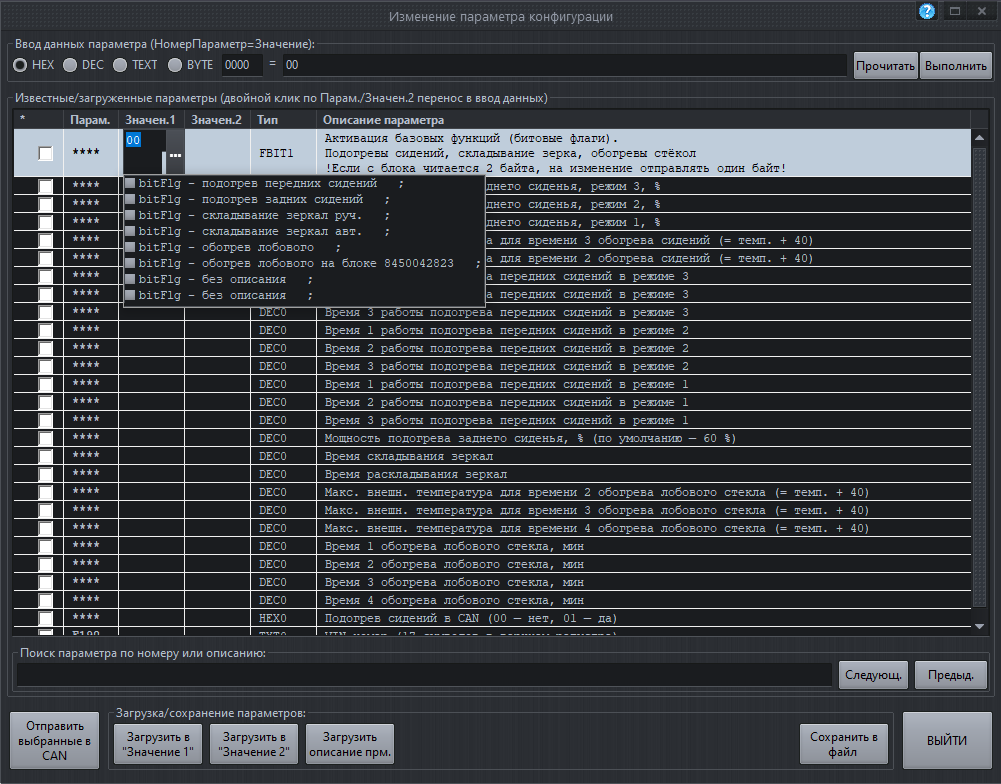Choose the BYTE radio button
The image size is (1001, 784).
tap(175, 65)
